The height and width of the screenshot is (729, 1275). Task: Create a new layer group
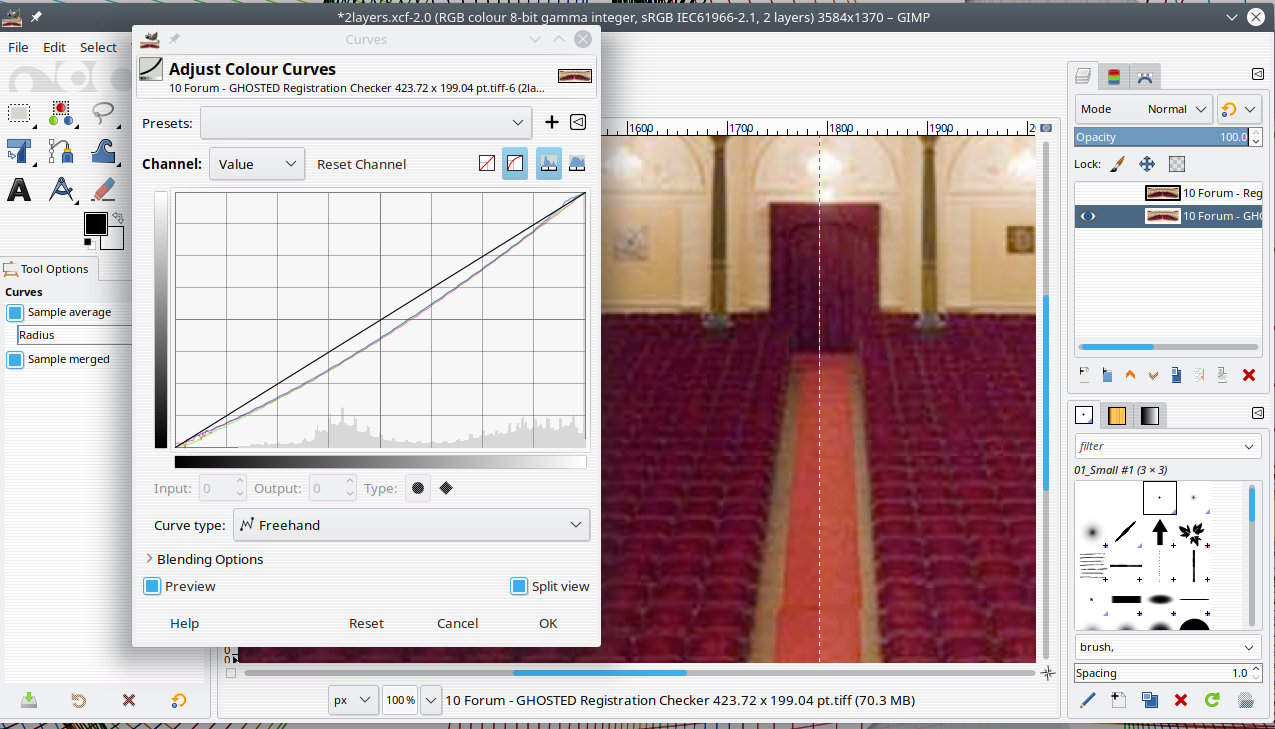[x=1107, y=375]
